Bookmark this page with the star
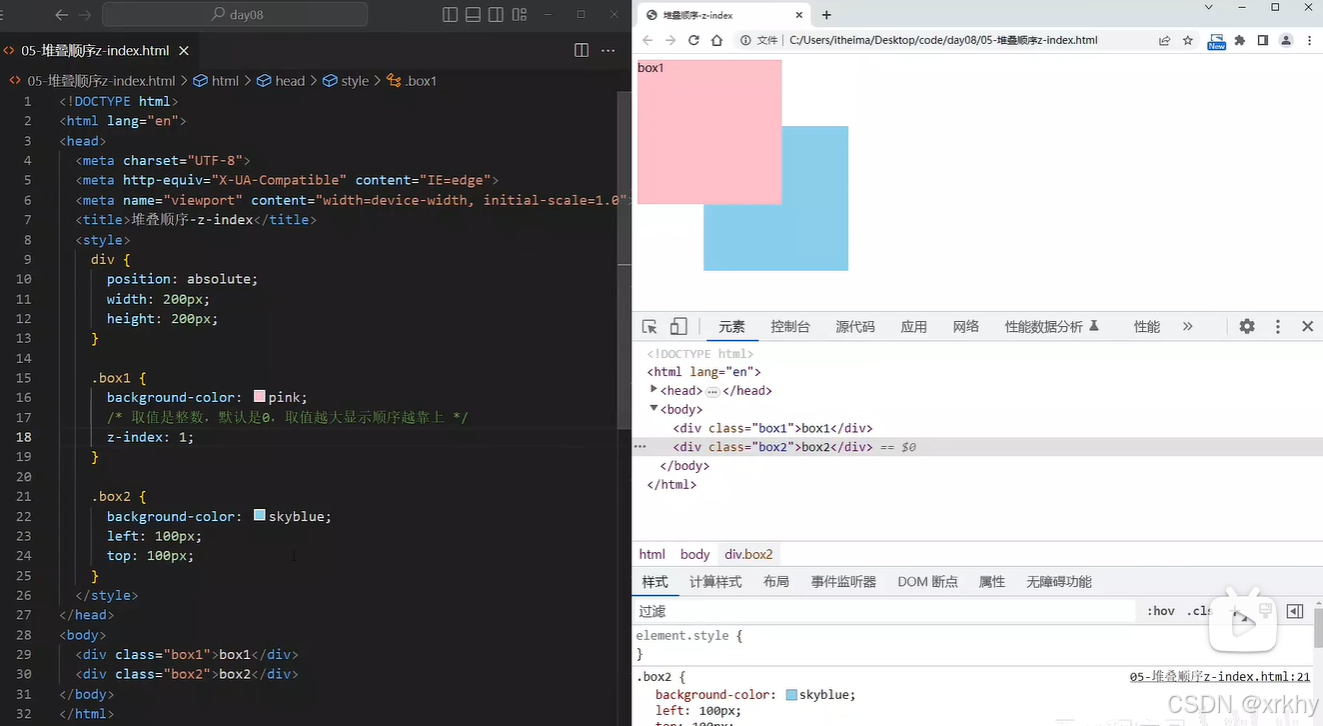1323x726 pixels. pyautogui.click(x=1188, y=41)
